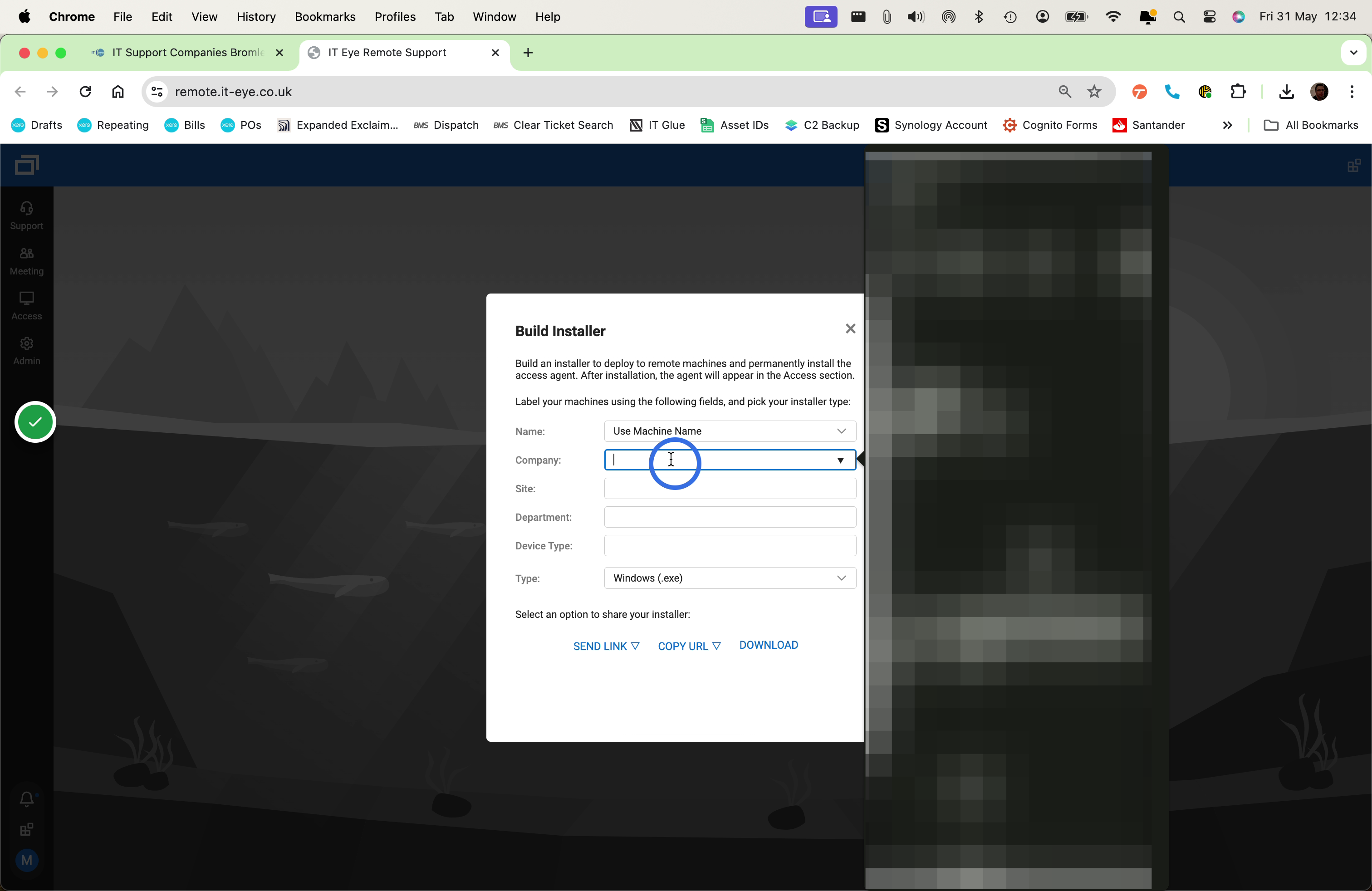Open the IT Glue bookmark
The height and width of the screenshot is (891, 1372).
click(657, 125)
